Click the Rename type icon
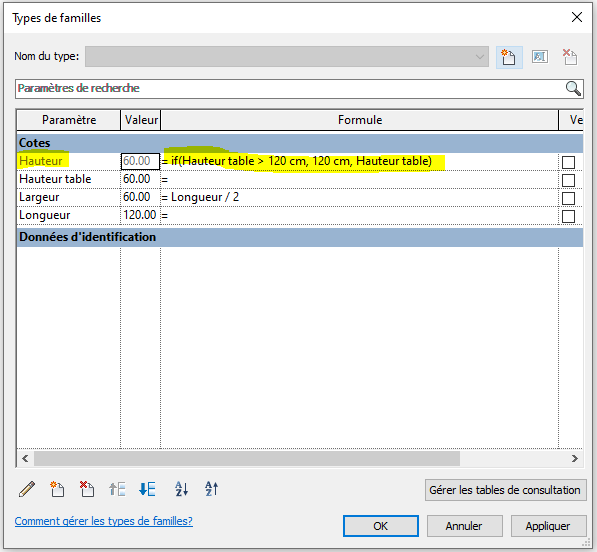 [540, 57]
